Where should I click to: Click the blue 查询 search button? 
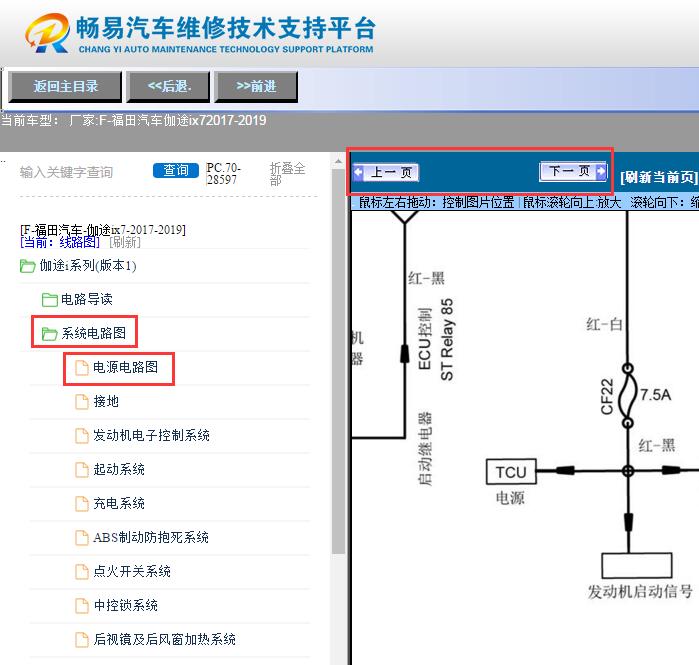pyautogui.click(x=176, y=170)
